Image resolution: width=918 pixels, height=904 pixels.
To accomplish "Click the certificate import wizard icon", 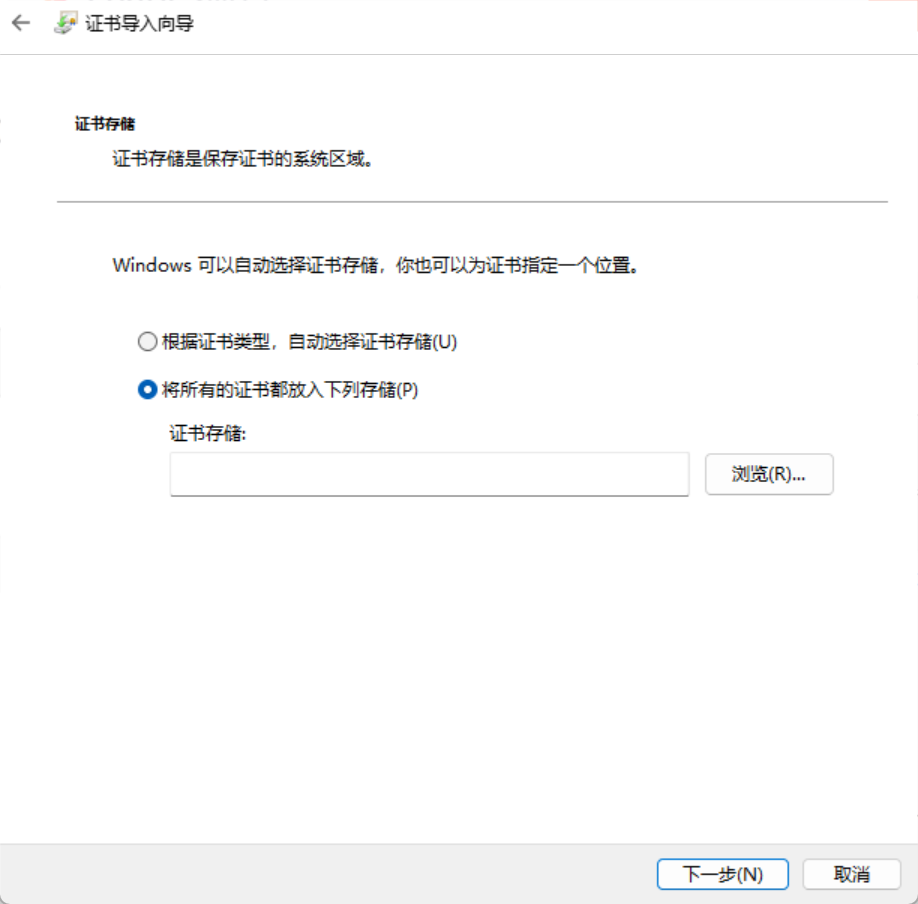I will tap(66, 23).
